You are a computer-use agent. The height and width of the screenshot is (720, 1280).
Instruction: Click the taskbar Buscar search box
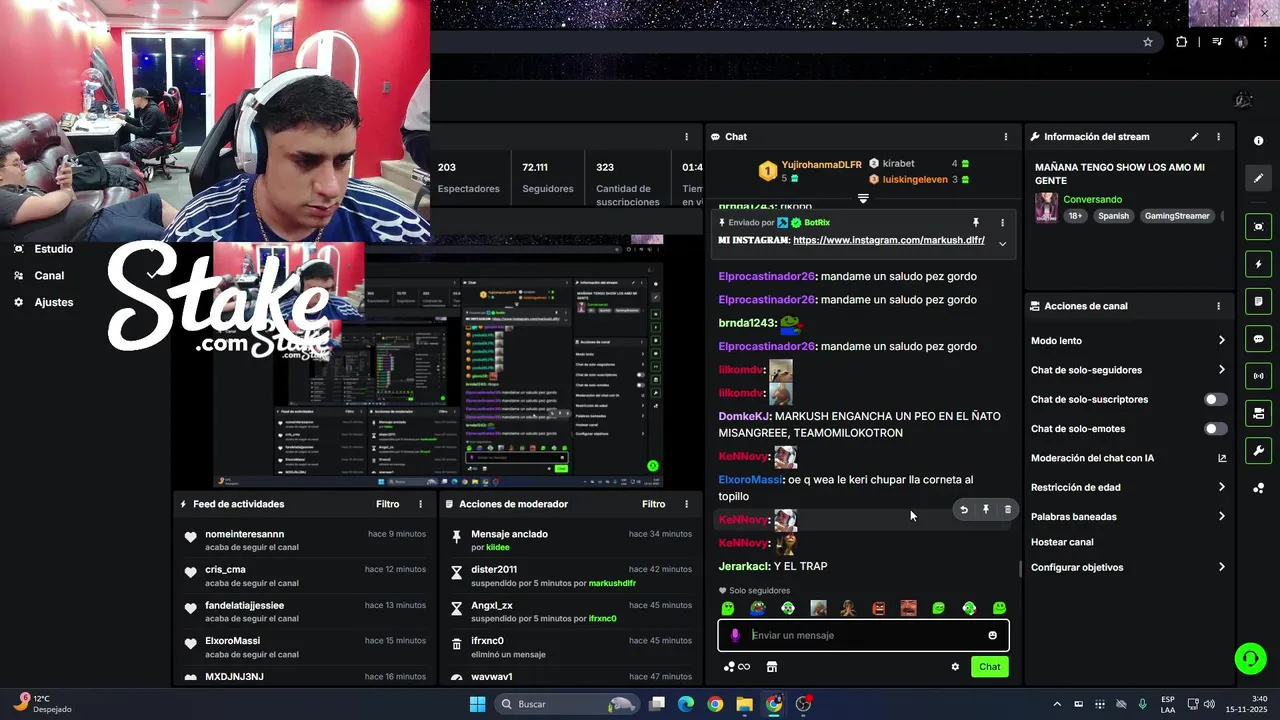[567, 704]
